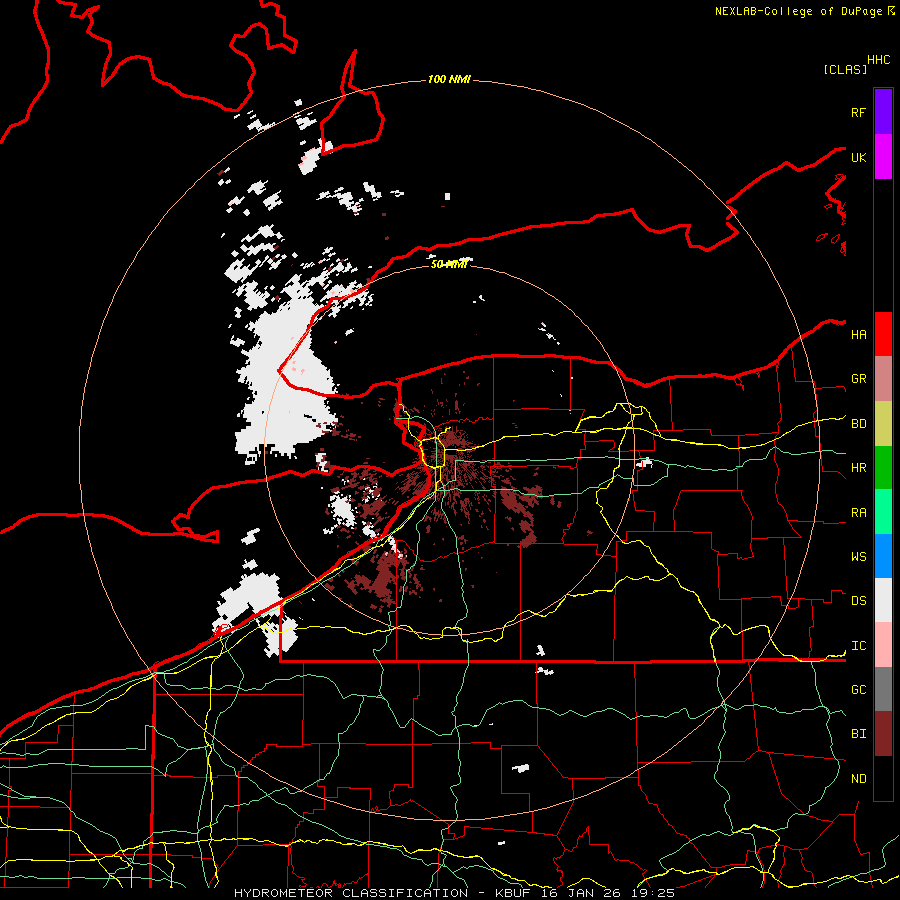The height and width of the screenshot is (900, 900).
Task: Select the BD yellow legend block
Action: [883, 424]
